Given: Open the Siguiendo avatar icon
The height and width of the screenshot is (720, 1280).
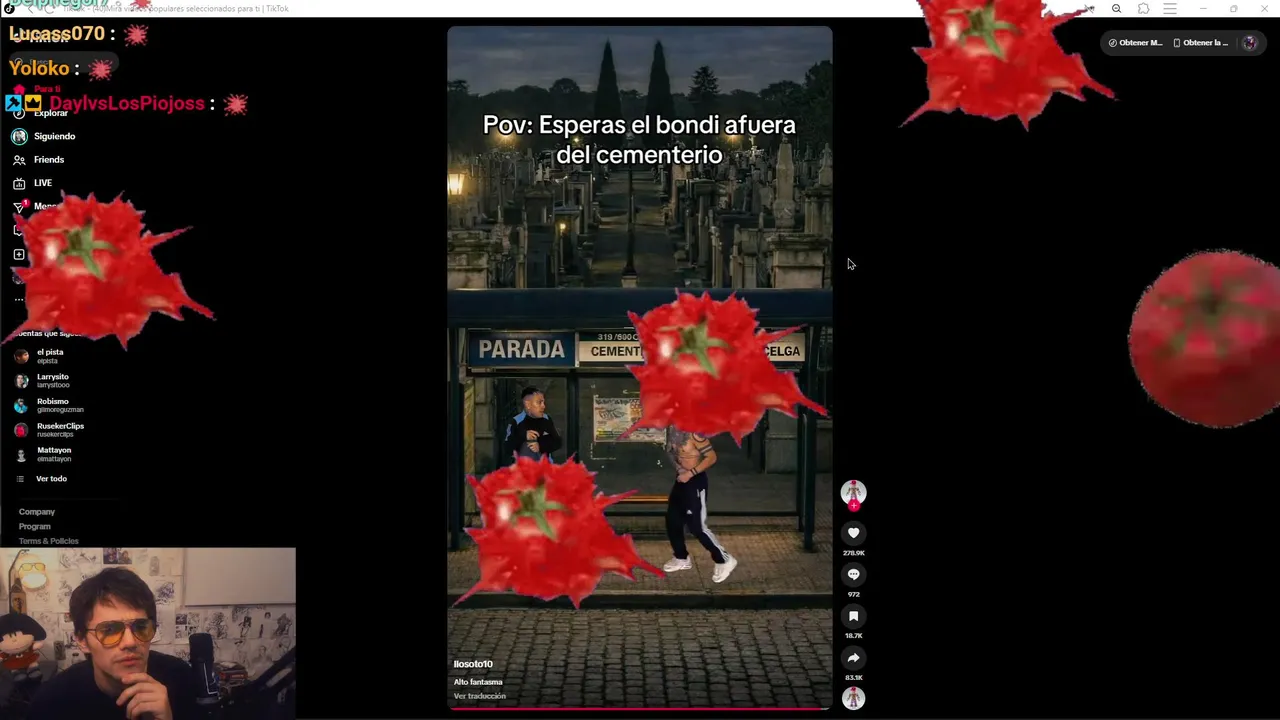Looking at the screenshot, I should pos(19,136).
